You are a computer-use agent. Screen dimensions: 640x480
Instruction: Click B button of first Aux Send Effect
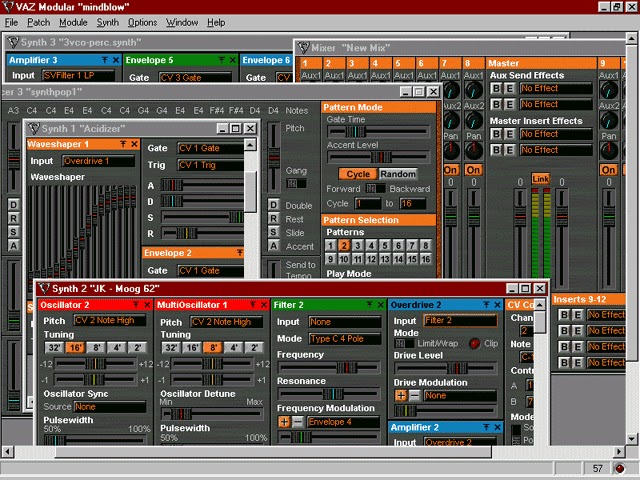point(496,88)
